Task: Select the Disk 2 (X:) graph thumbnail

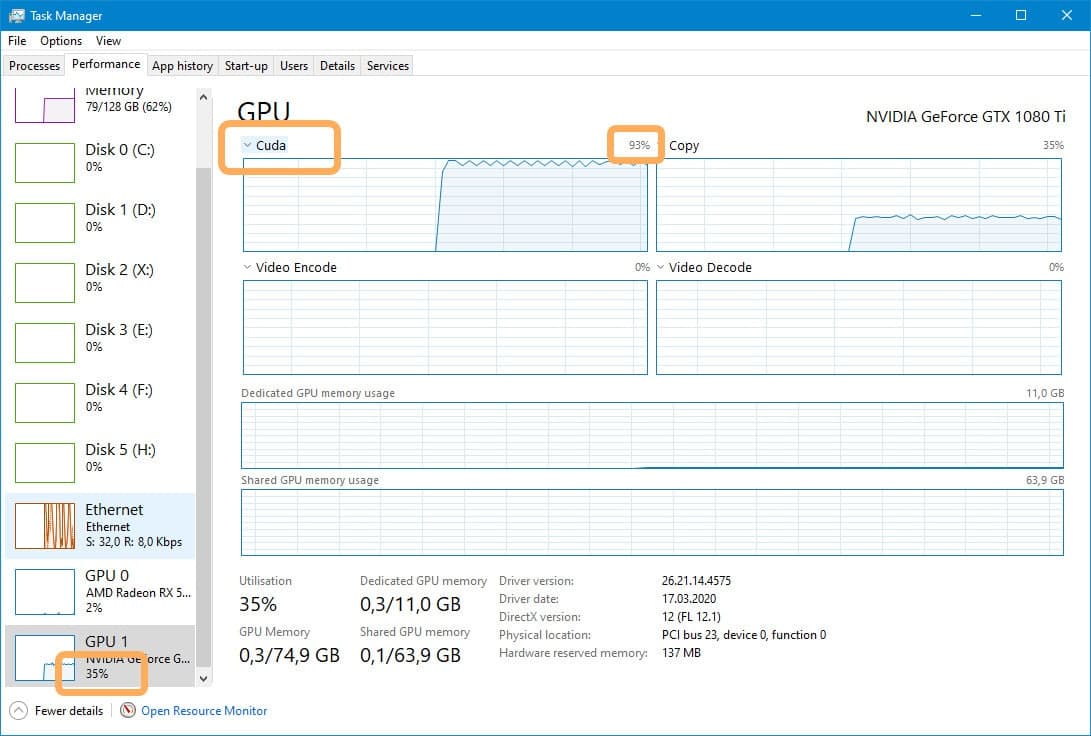Action: [45, 282]
